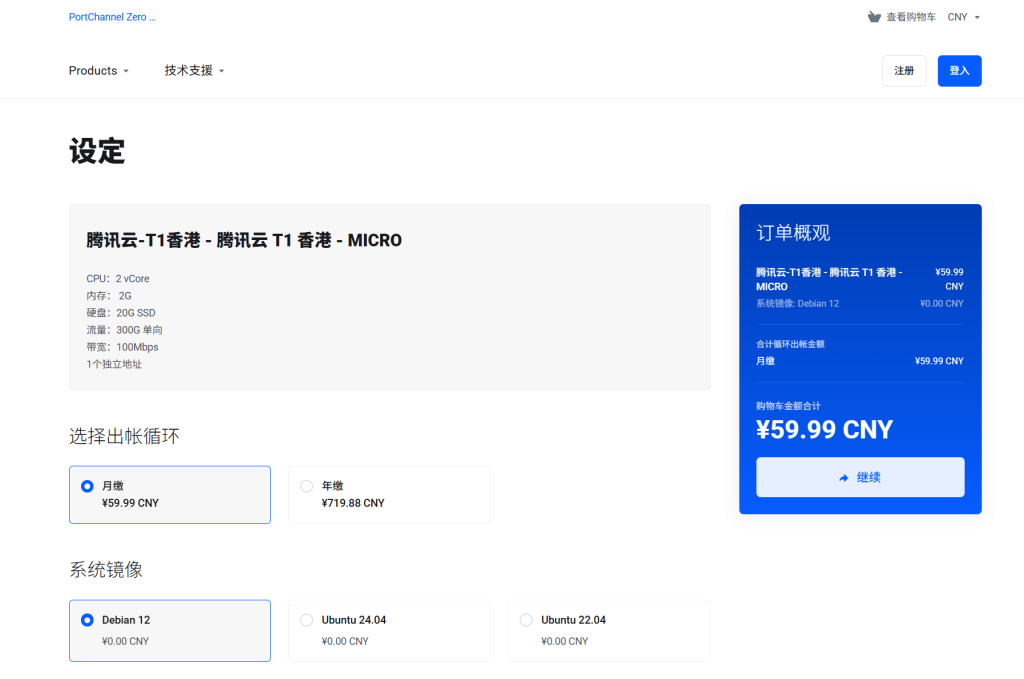Click the 查看购物车 view cart link
Image resolution: width=1024 pixels, height=679 pixels.
click(910, 17)
